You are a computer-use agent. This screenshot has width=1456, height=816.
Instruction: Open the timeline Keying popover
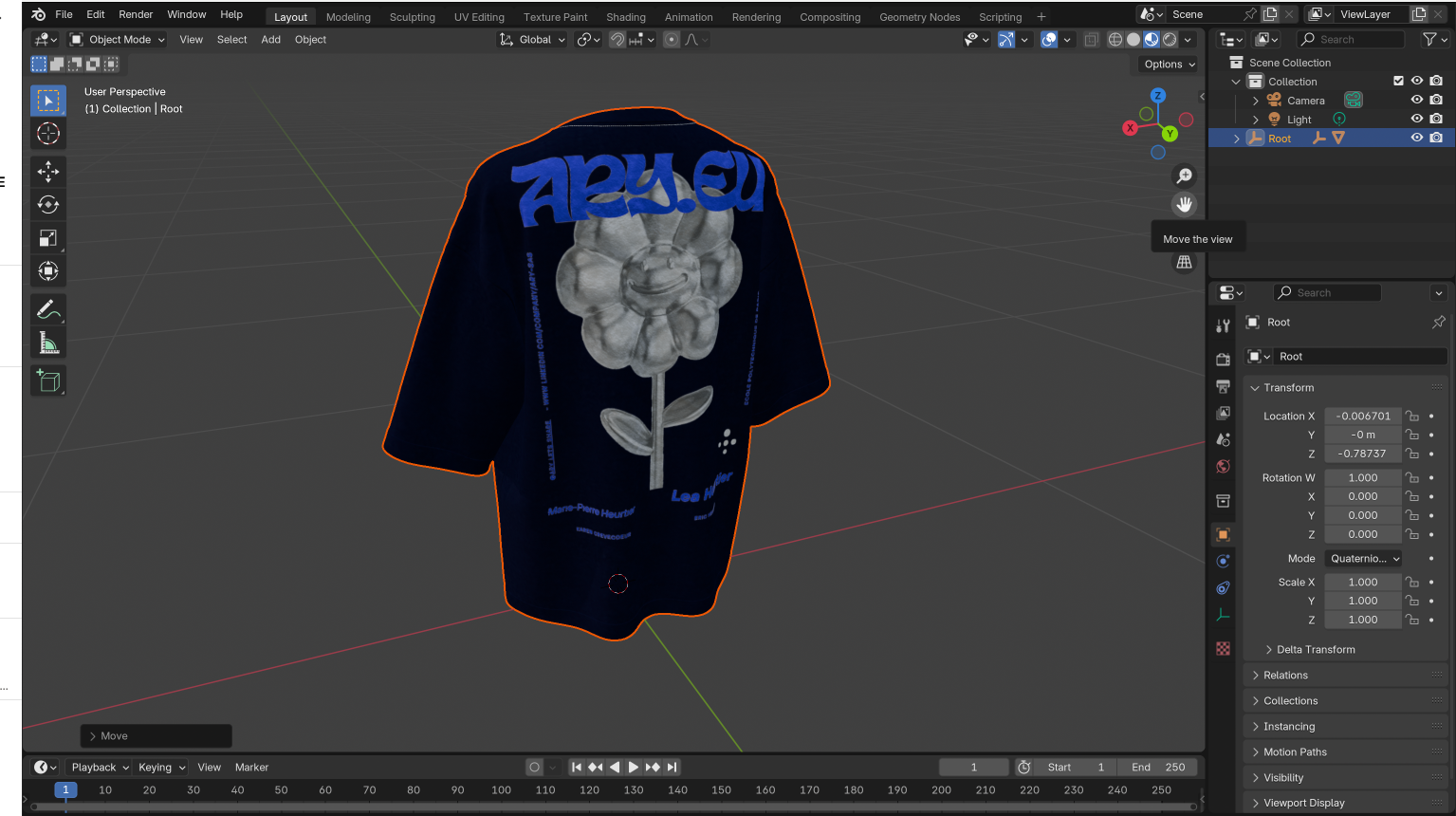(159, 767)
